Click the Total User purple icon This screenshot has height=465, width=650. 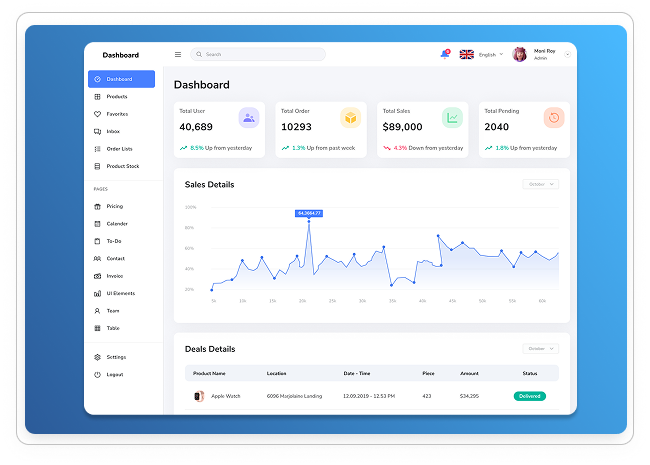pos(249,118)
